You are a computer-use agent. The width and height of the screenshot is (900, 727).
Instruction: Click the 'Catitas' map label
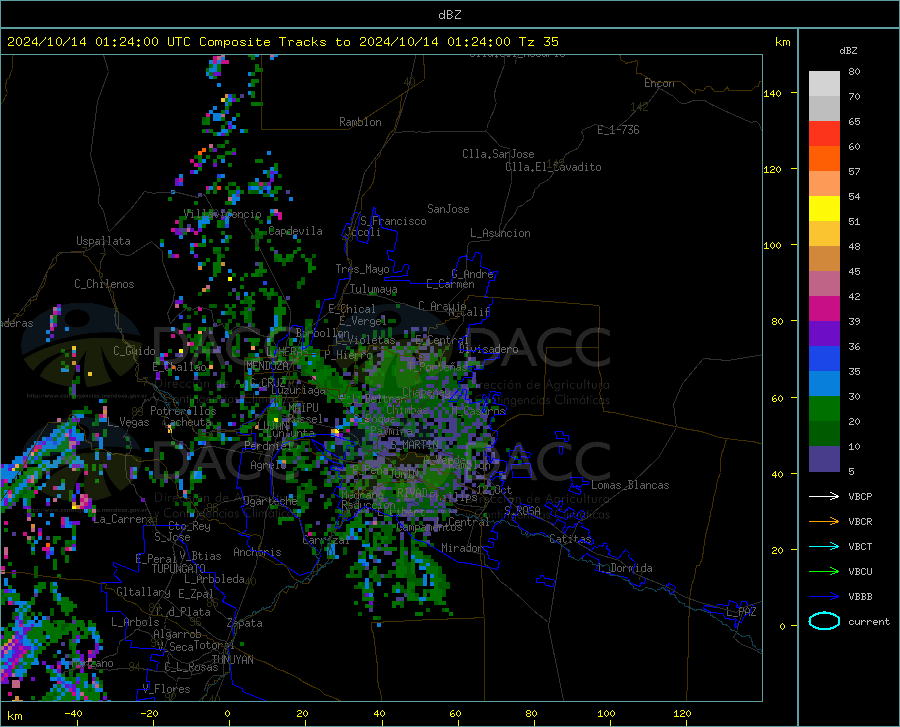(571, 539)
